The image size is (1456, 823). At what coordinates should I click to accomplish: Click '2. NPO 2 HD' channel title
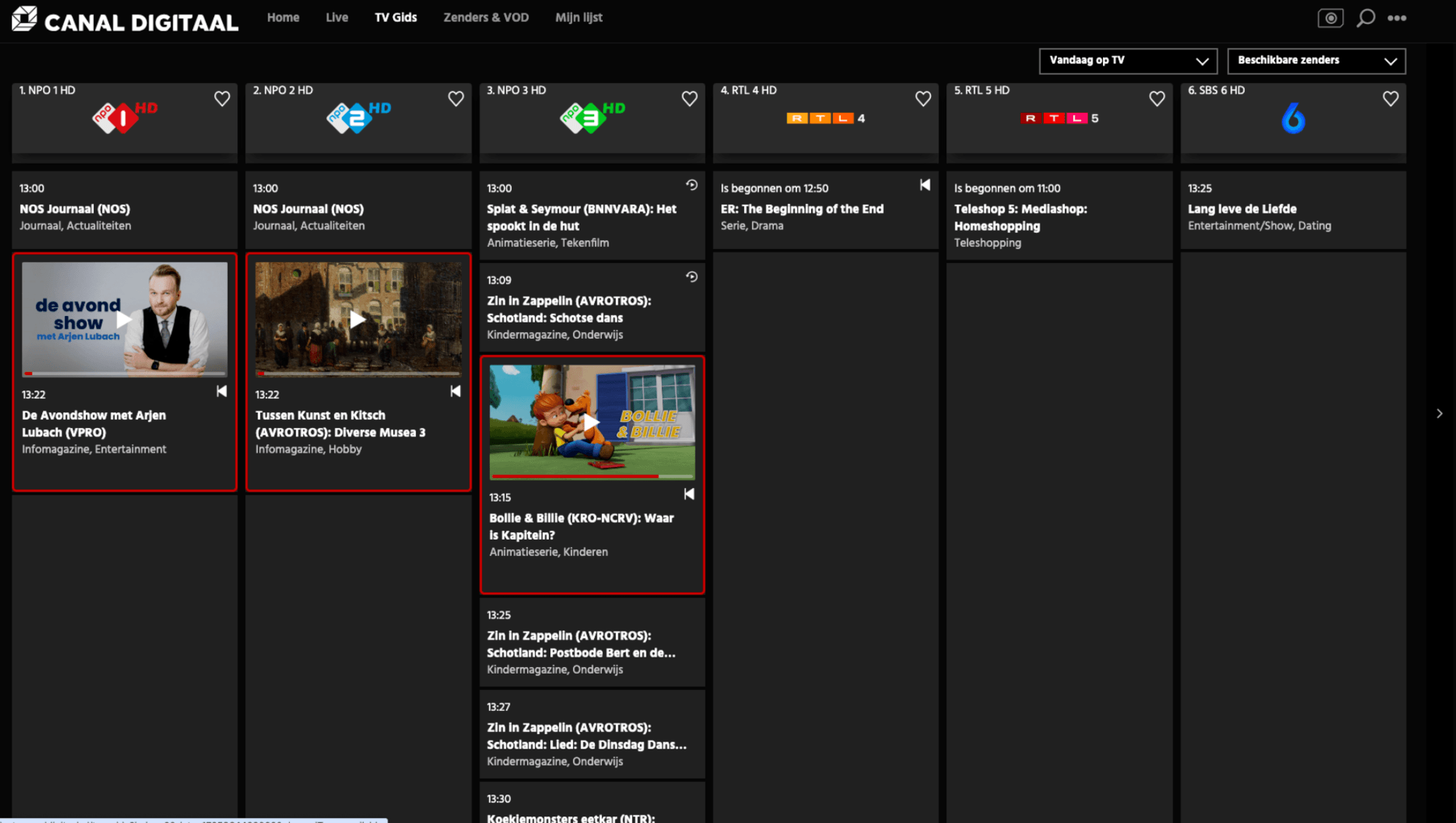(283, 90)
